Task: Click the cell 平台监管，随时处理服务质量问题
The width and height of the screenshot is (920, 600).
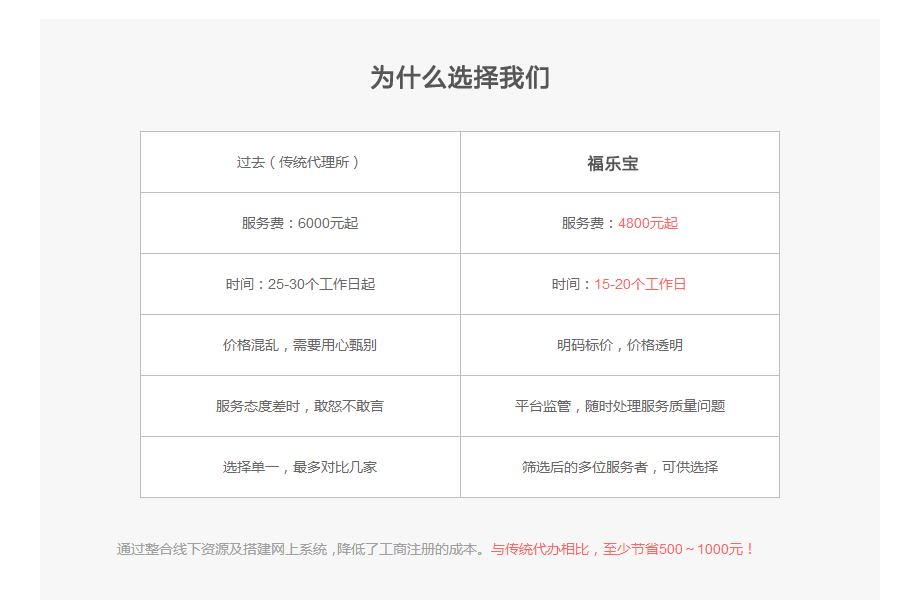Action: 620,406
